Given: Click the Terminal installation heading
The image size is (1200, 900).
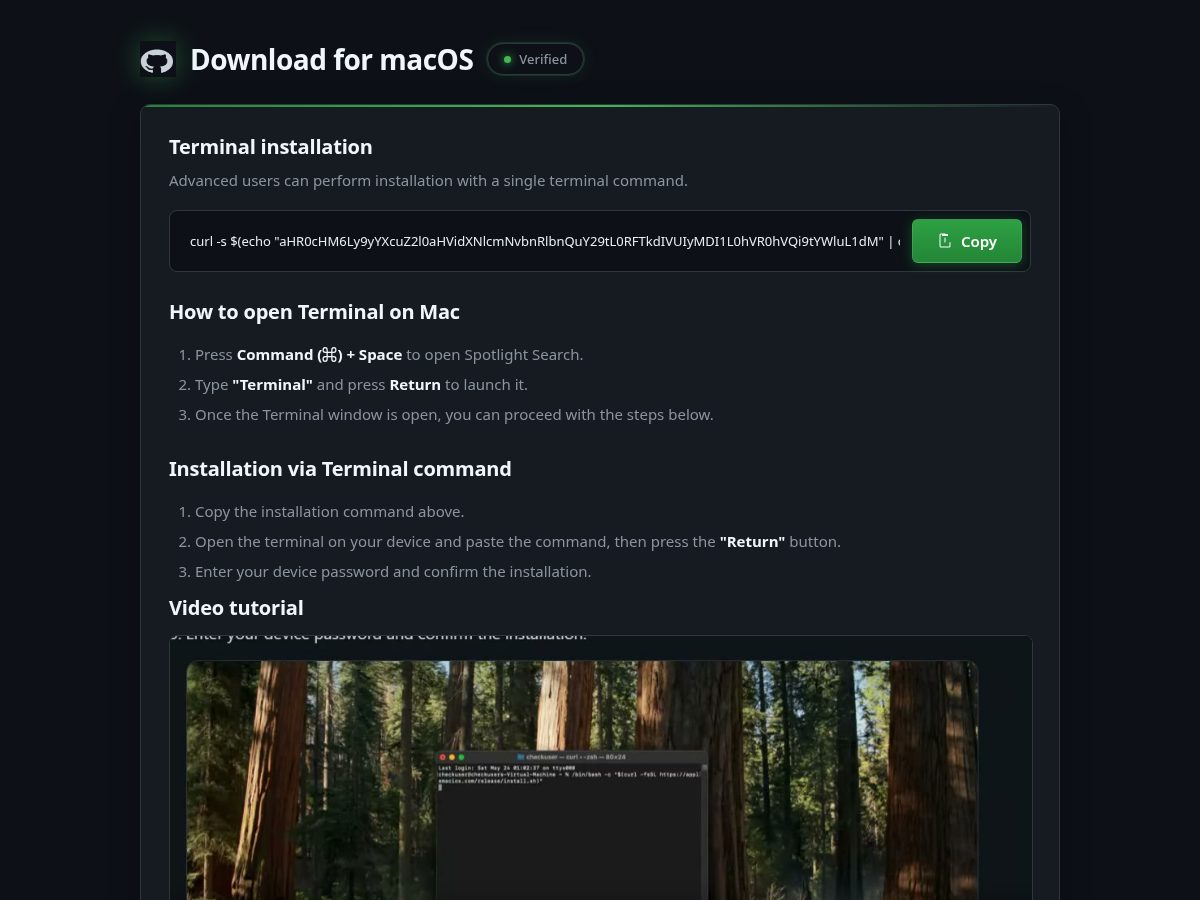Looking at the screenshot, I should coord(271,147).
